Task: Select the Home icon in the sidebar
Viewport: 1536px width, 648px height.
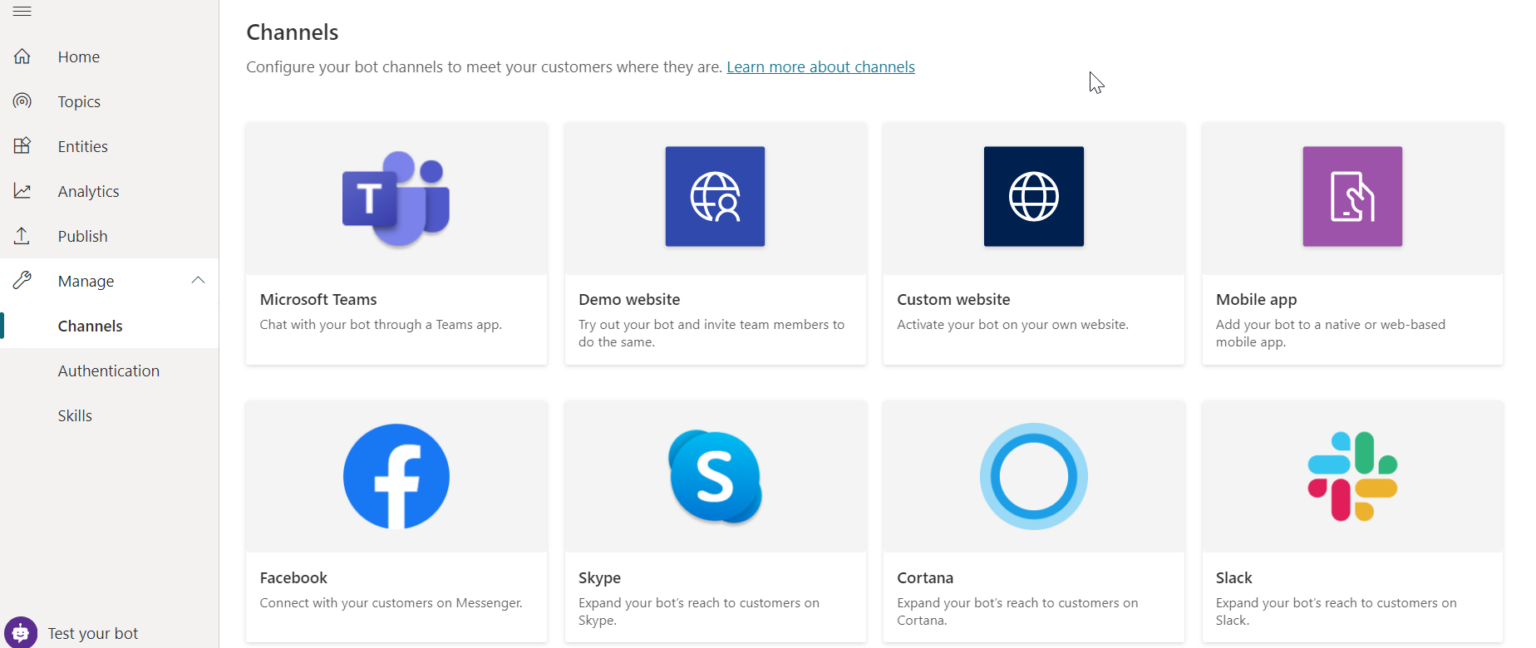Action: pyautogui.click(x=20, y=56)
